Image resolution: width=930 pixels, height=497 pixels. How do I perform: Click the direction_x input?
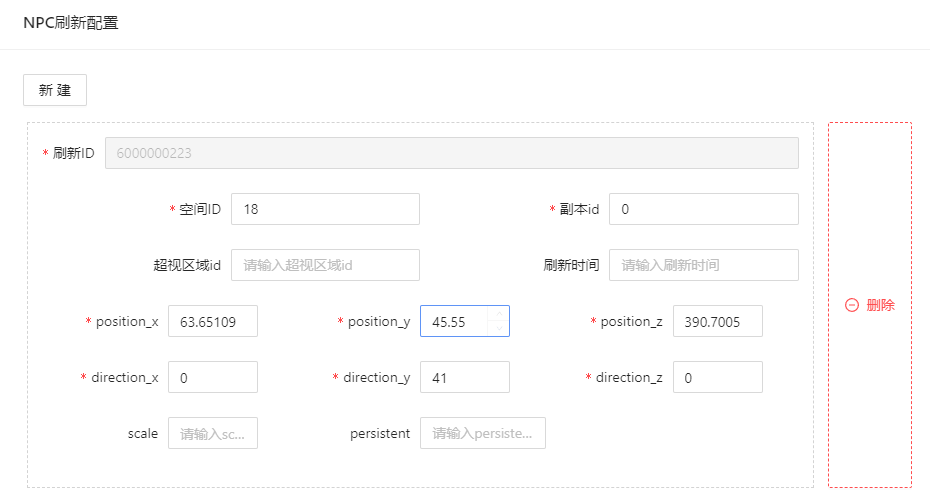pyautogui.click(x=212, y=377)
